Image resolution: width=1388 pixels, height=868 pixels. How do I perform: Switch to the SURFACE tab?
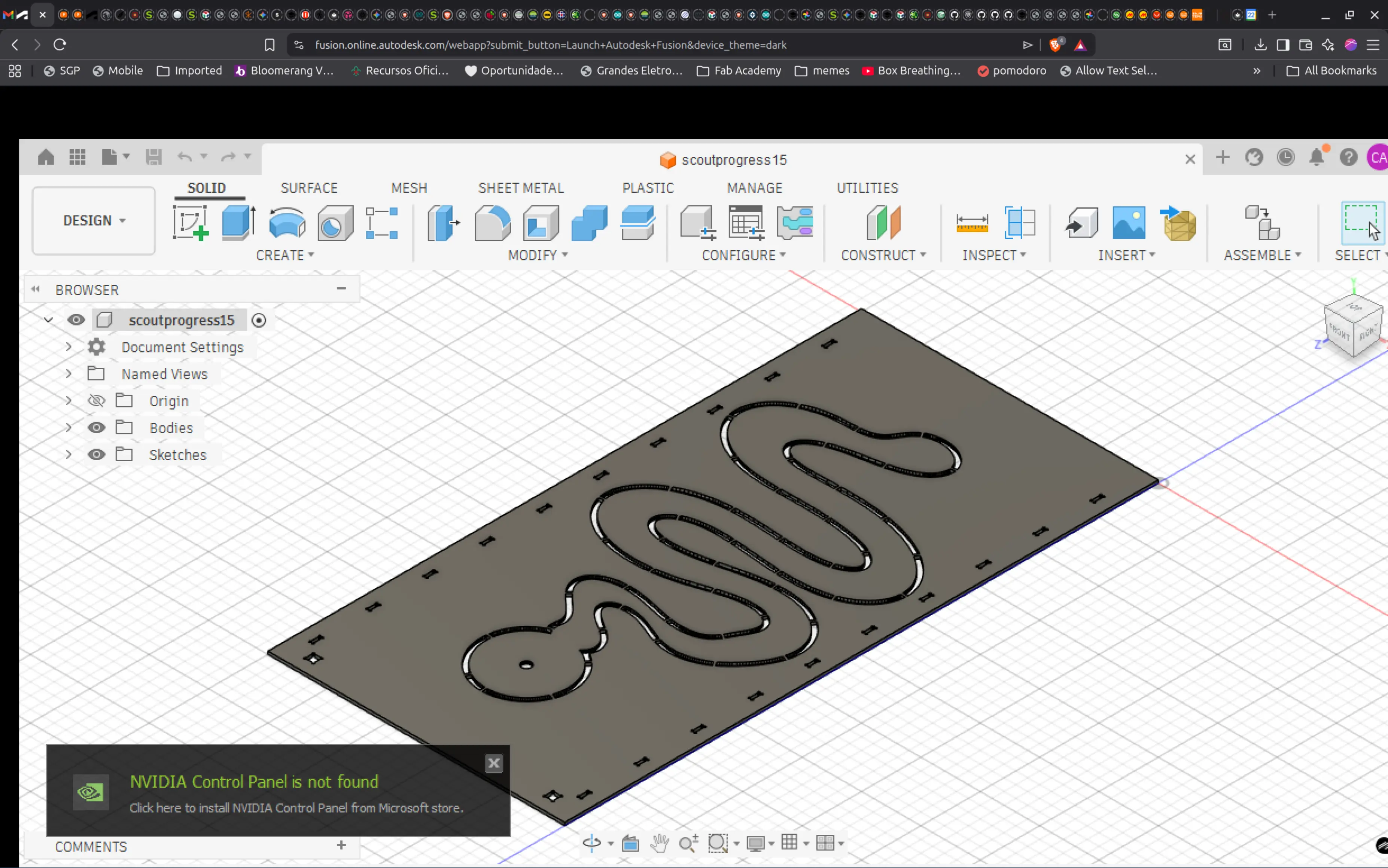pyautogui.click(x=309, y=188)
